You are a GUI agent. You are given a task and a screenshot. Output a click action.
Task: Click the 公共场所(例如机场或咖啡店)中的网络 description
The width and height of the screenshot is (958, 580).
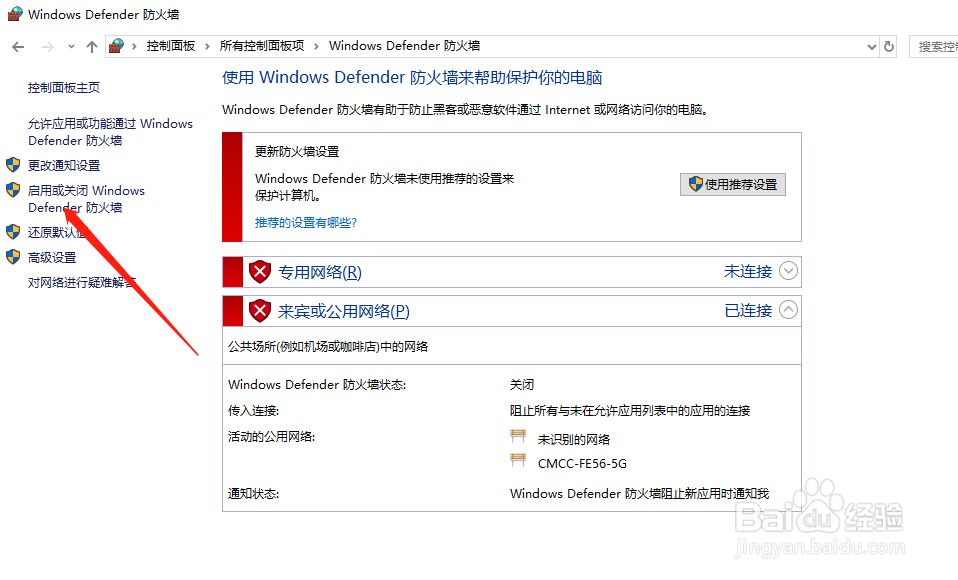click(x=328, y=347)
